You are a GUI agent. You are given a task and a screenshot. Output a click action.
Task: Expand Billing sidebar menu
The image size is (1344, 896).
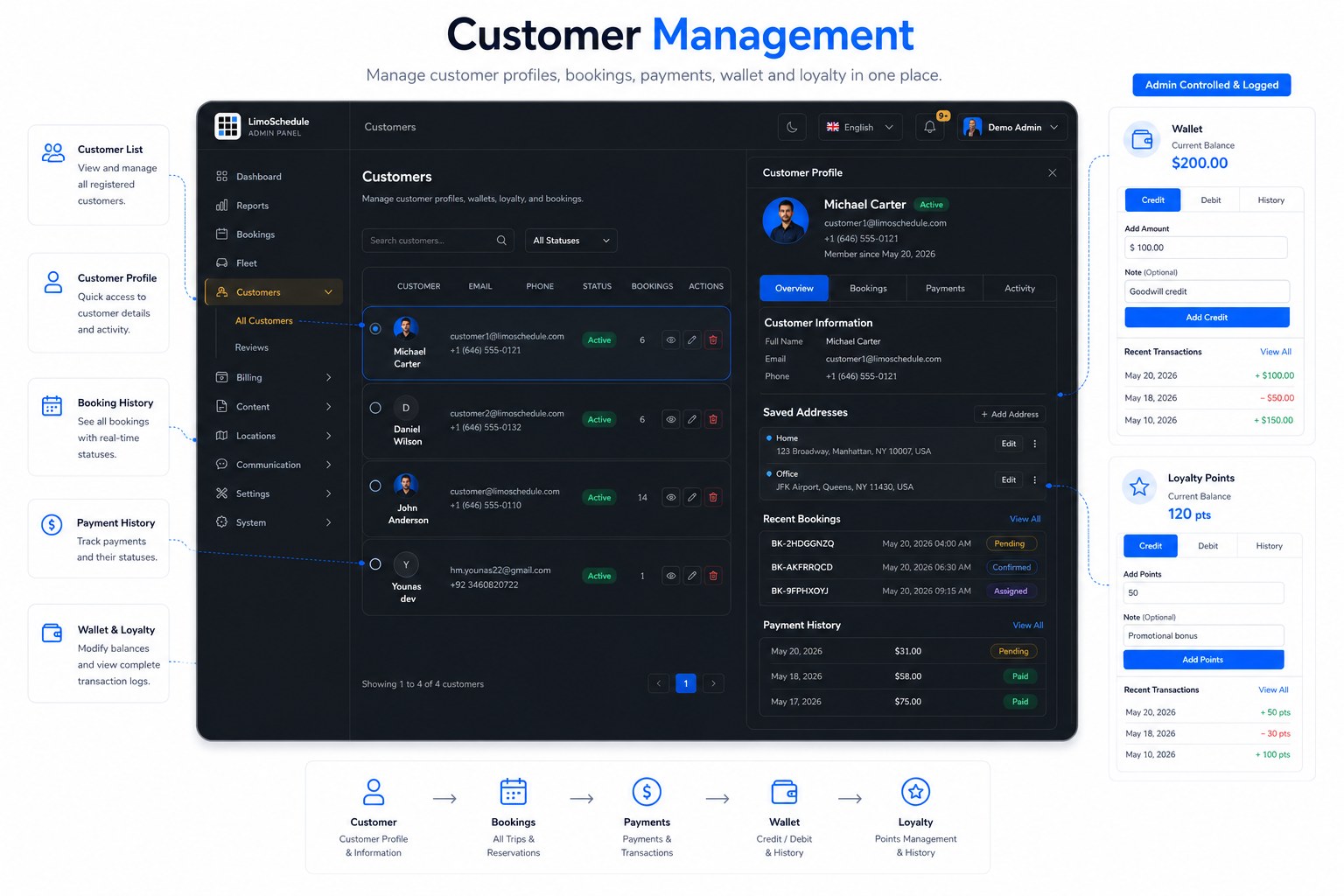point(328,378)
